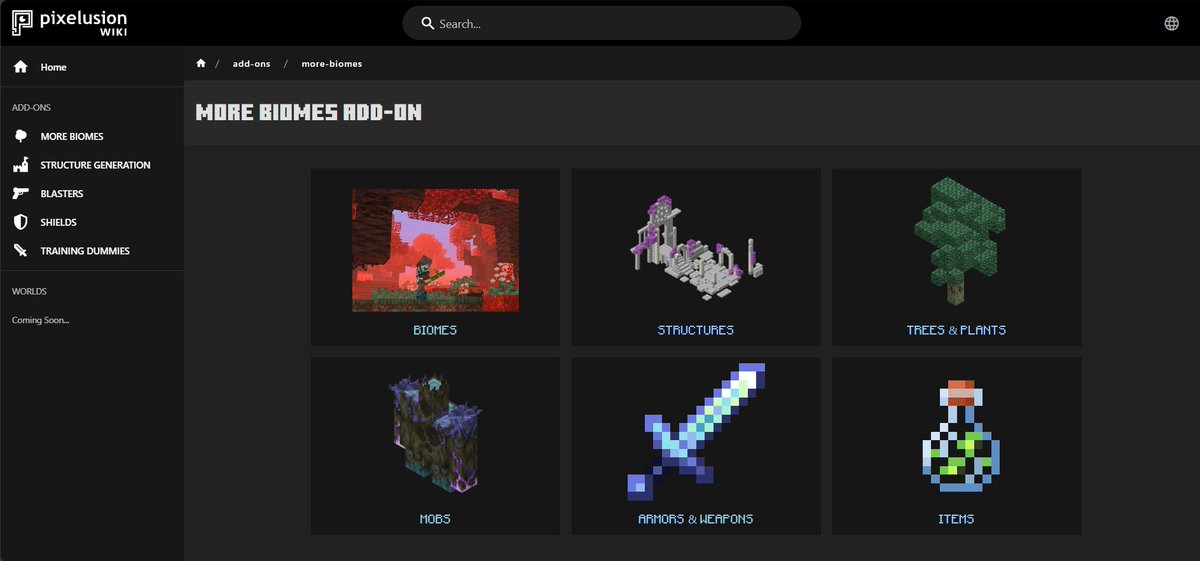Click the shield icon beside Shields

(x=20, y=222)
